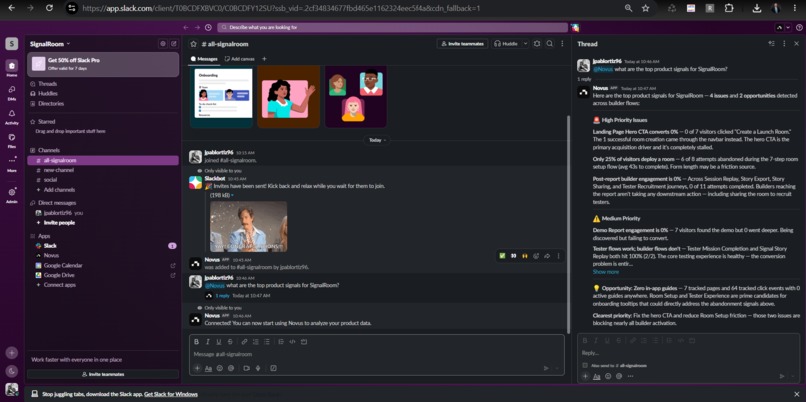Go back using Slack's back arrow
Screen dimensions: 806x402
[x=186, y=27]
